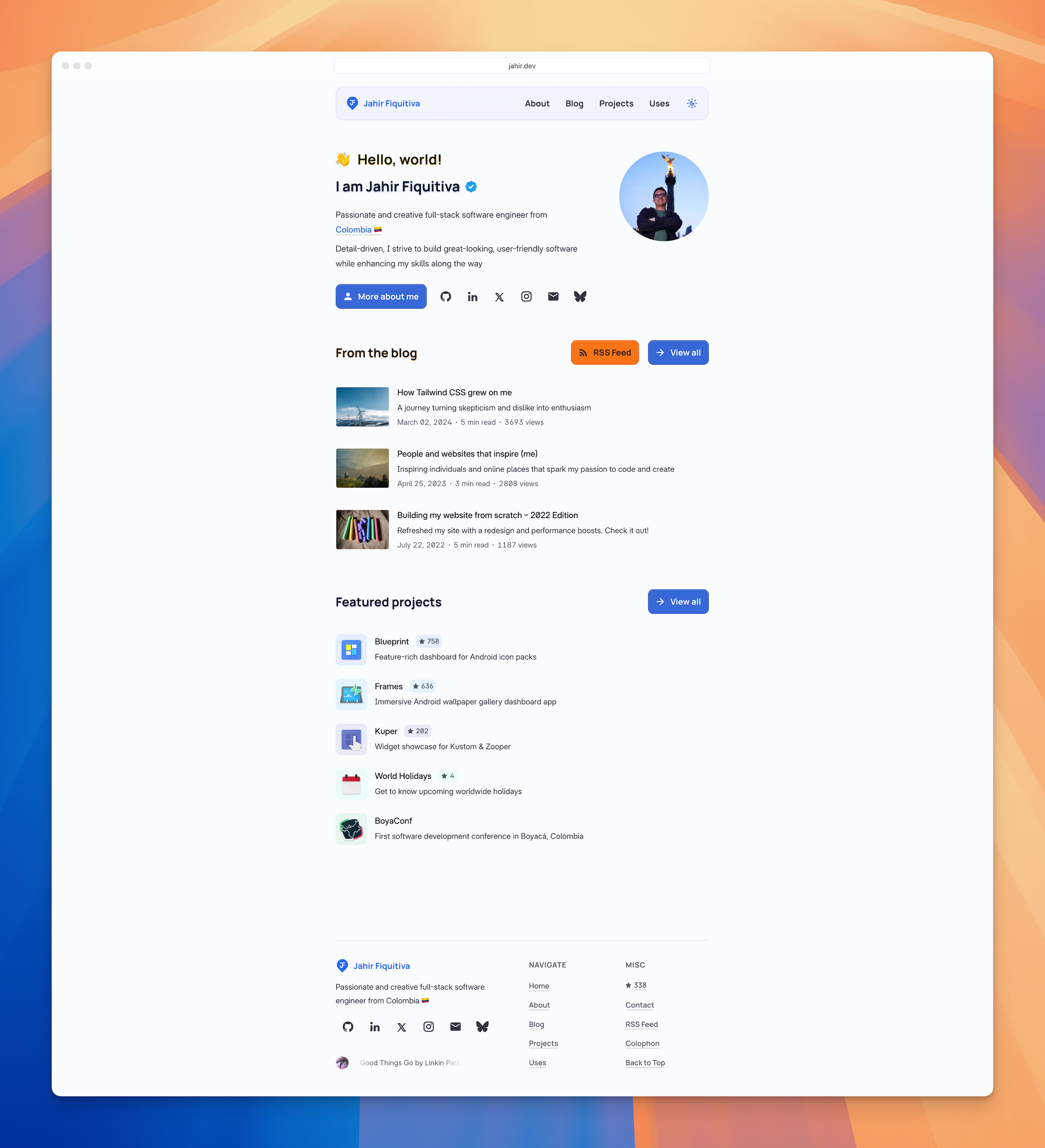Click the X (Twitter) profile icon

[498, 296]
